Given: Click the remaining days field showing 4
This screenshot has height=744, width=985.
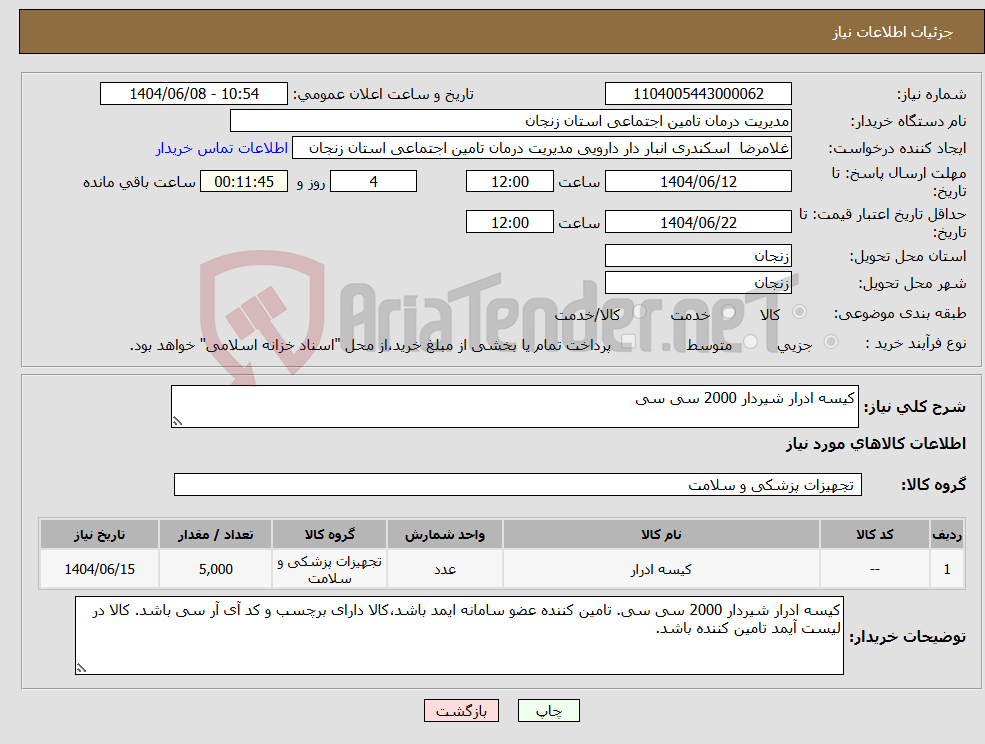Looking at the screenshot, I should (373, 182).
